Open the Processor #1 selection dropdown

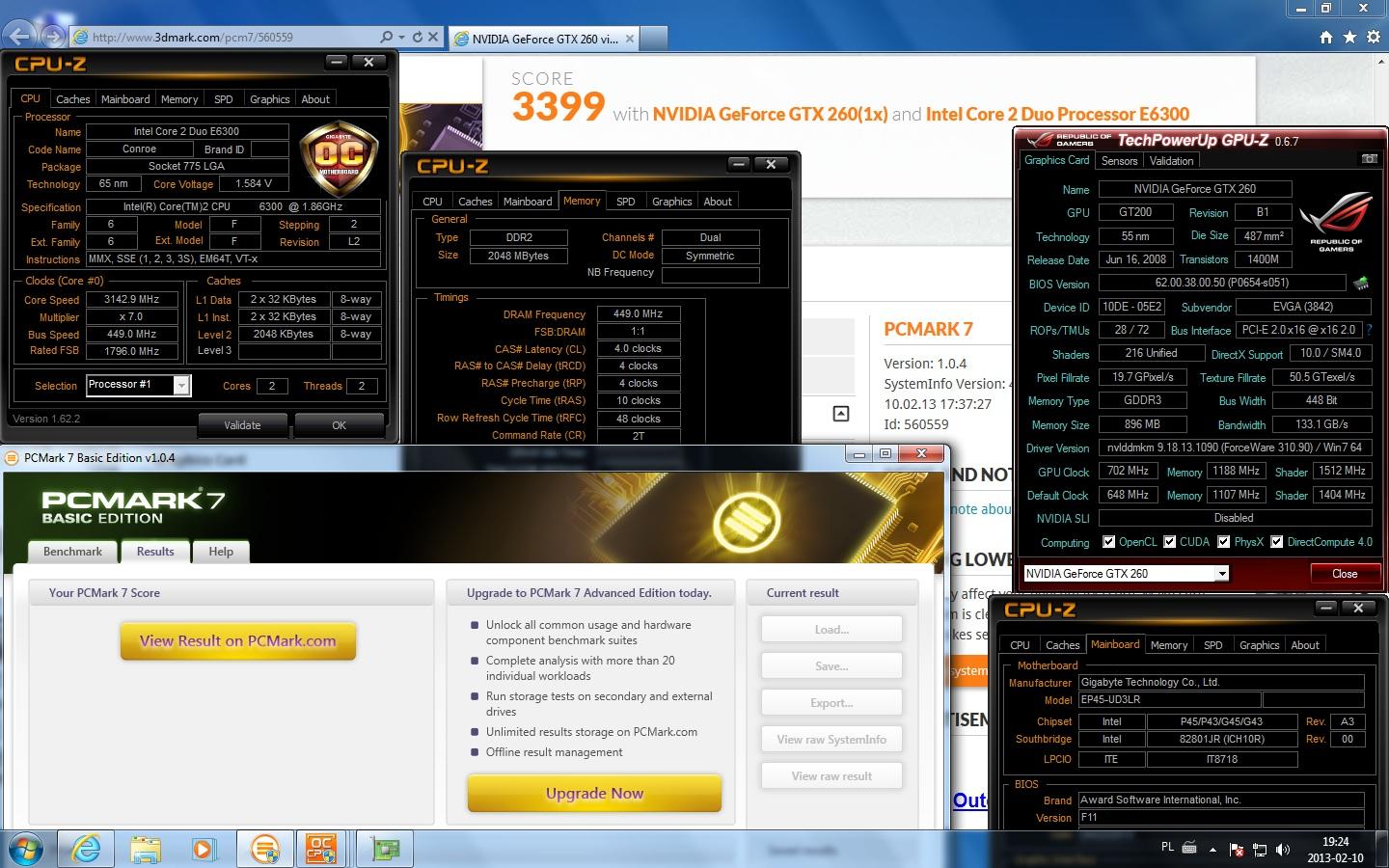point(181,385)
